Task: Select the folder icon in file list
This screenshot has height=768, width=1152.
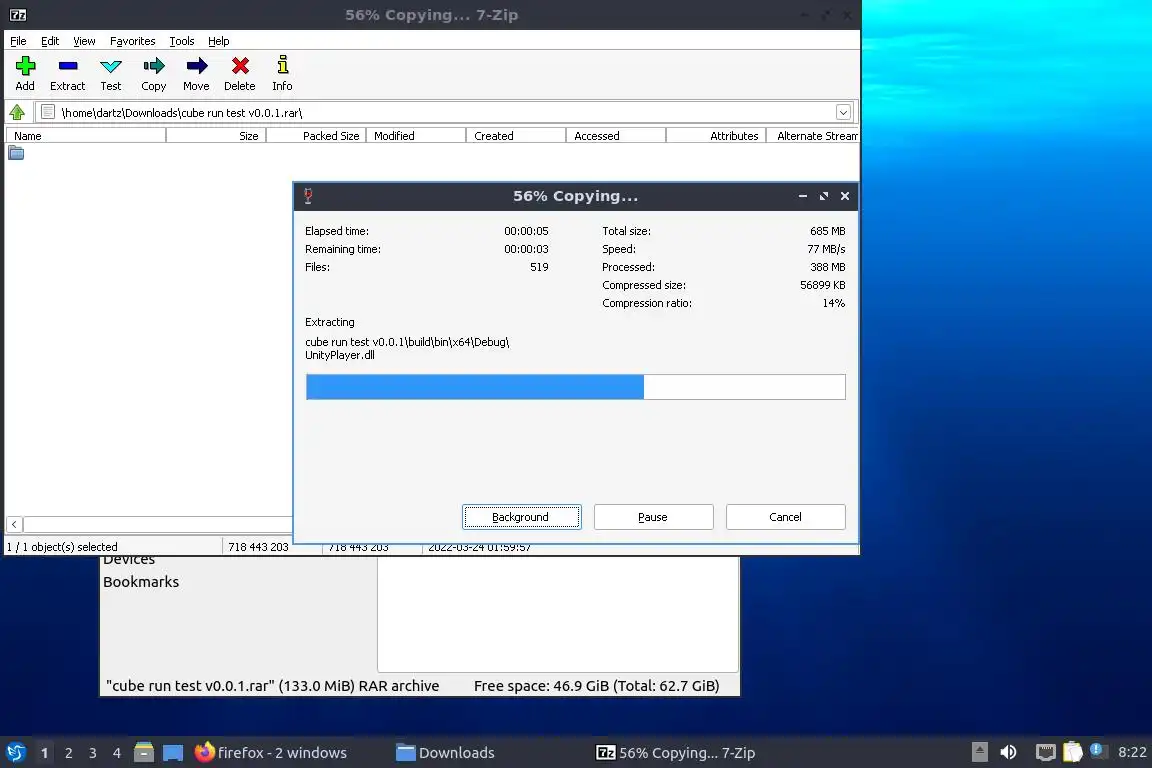Action: click(16, 153)
